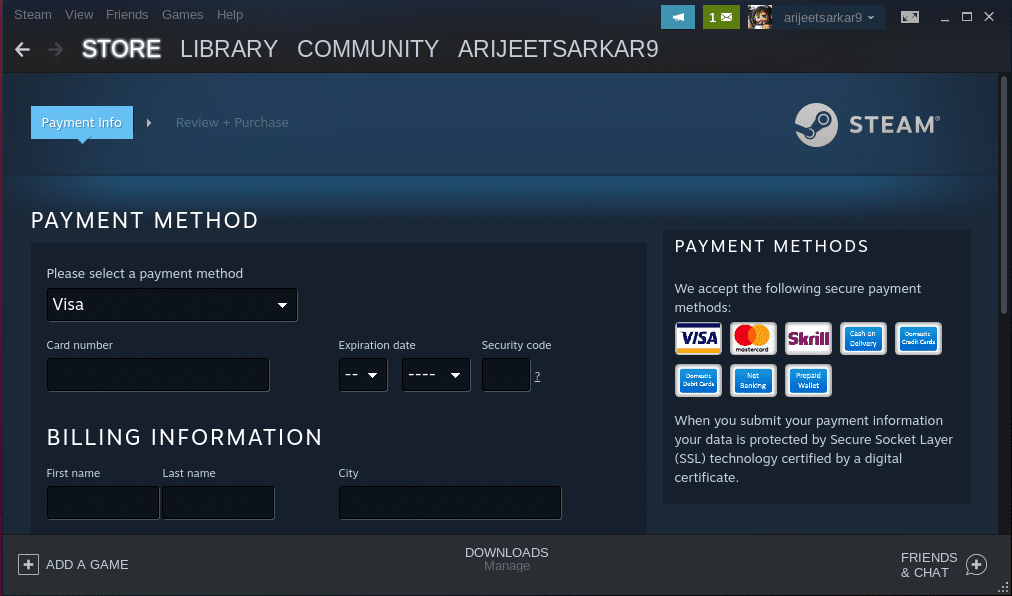The image size is (1012, 596).
Task: Focus the Security code field
Action: (506, 375)
